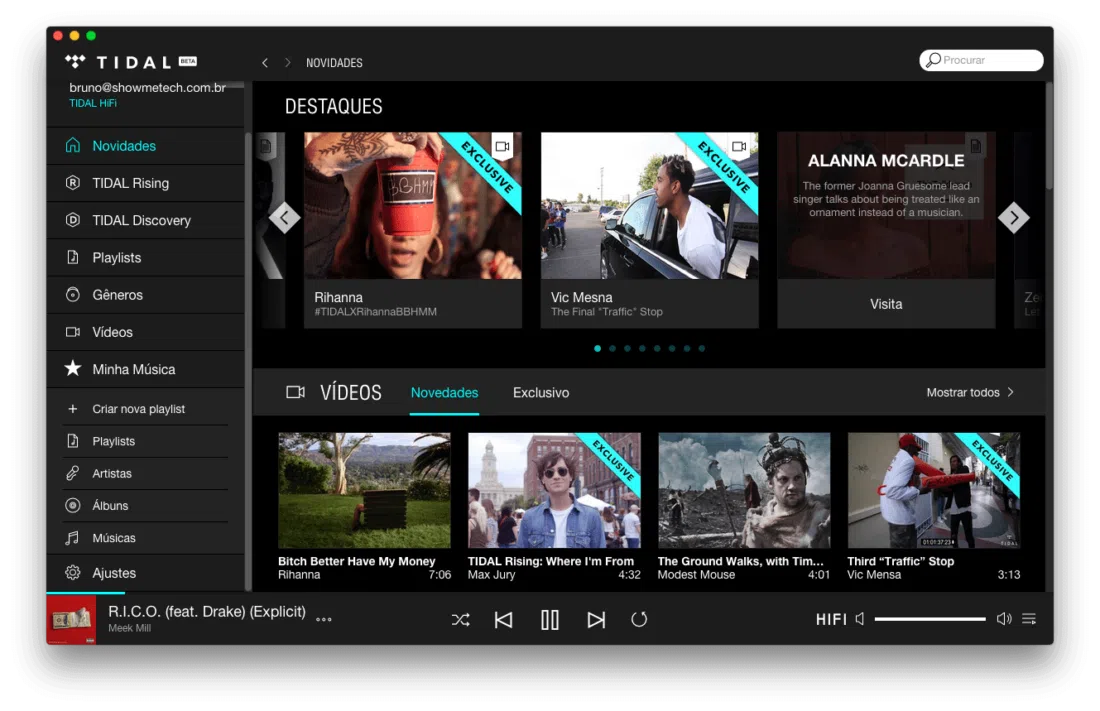1100x711 pixels.
Task: Click the Minha Música star icon
Action: point(73,368)
